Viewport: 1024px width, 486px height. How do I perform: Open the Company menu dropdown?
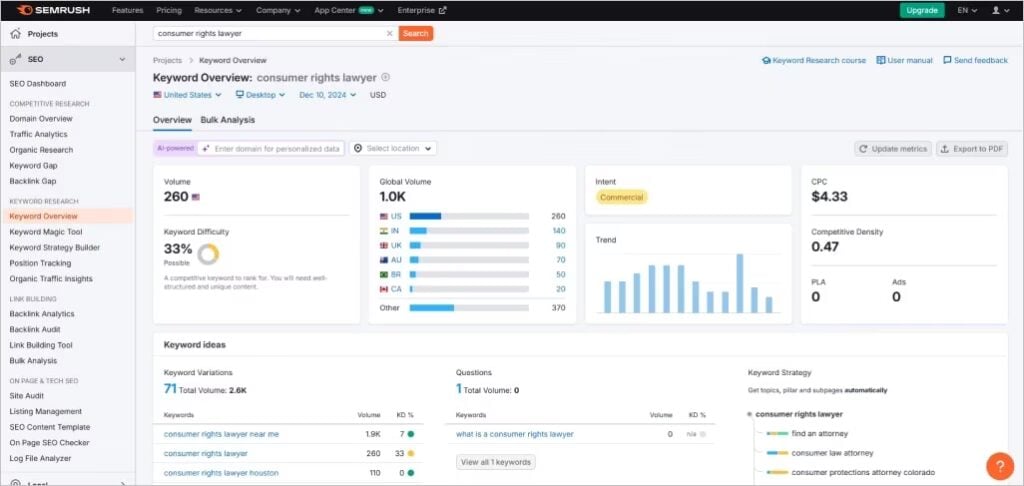[x=278, y=10]
